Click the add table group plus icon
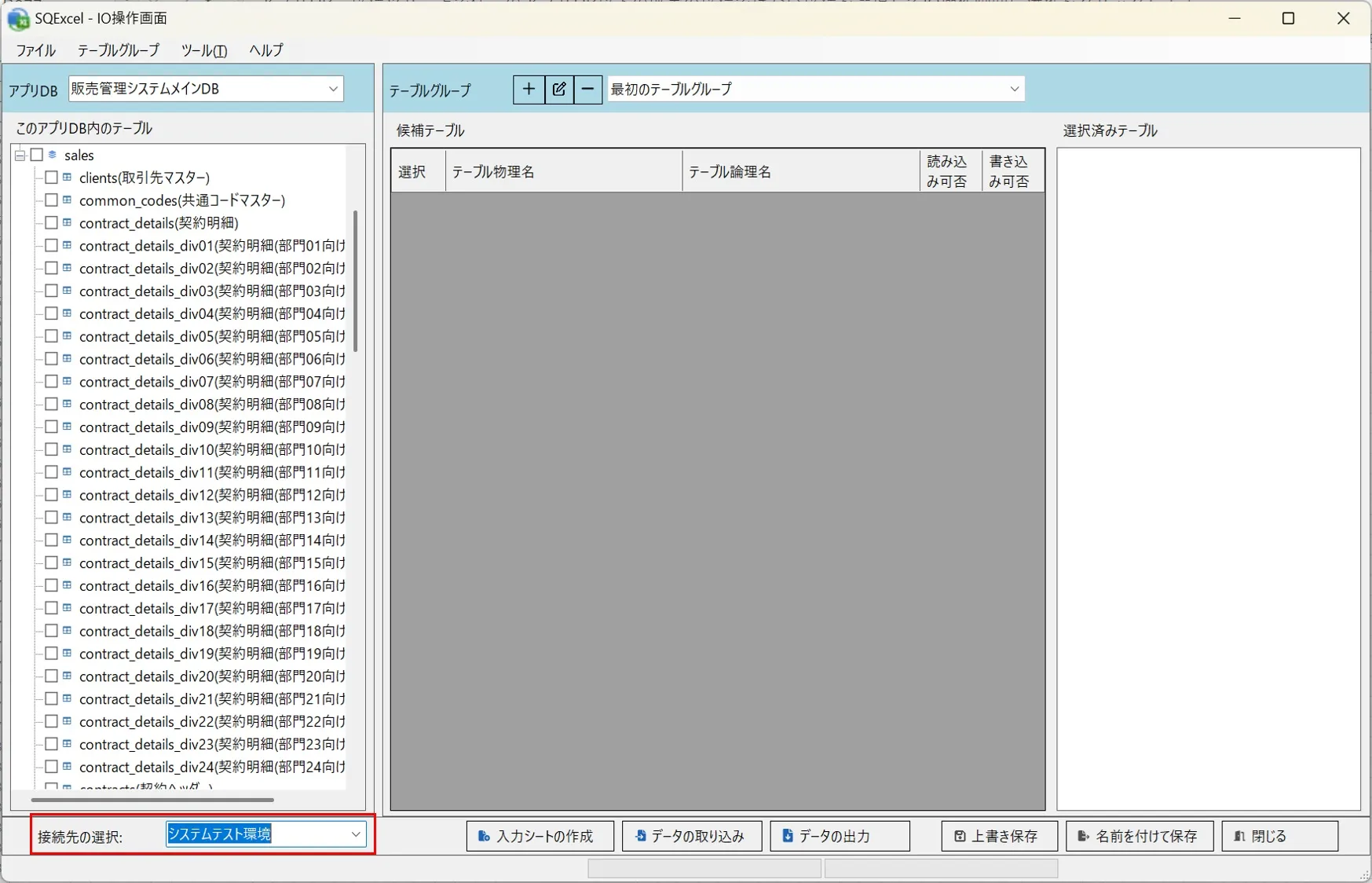Image resolution: width=1372 pixels, height=883 pixels. point(529,90)
